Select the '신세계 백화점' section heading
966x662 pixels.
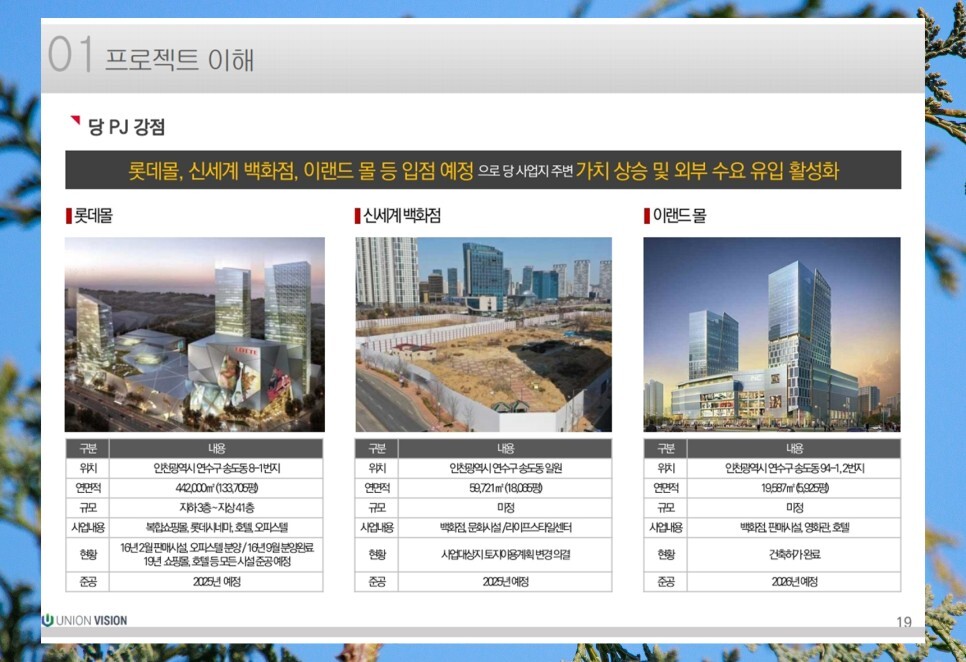402,216
